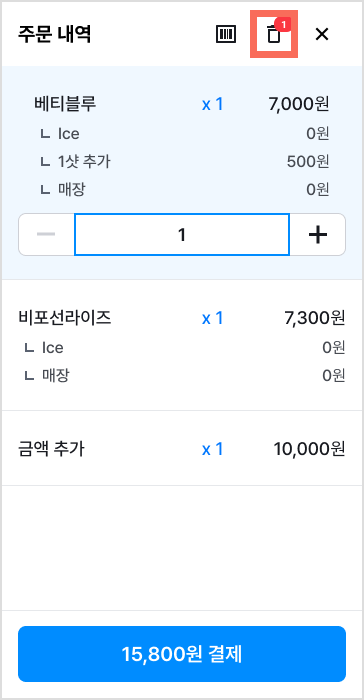
Task: Click the 10,000원 amount of 금액 추가
Action: 309,449
